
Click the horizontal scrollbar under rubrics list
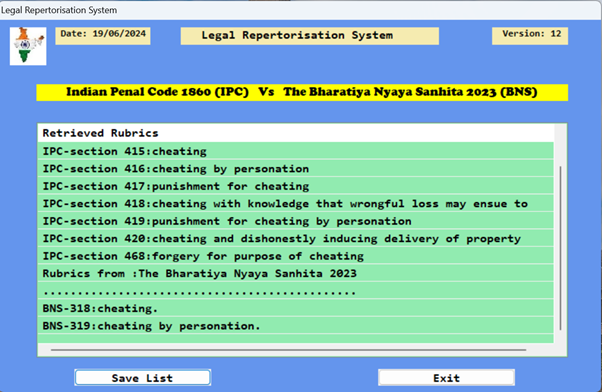pyautogui.click(x=288, y=350)
